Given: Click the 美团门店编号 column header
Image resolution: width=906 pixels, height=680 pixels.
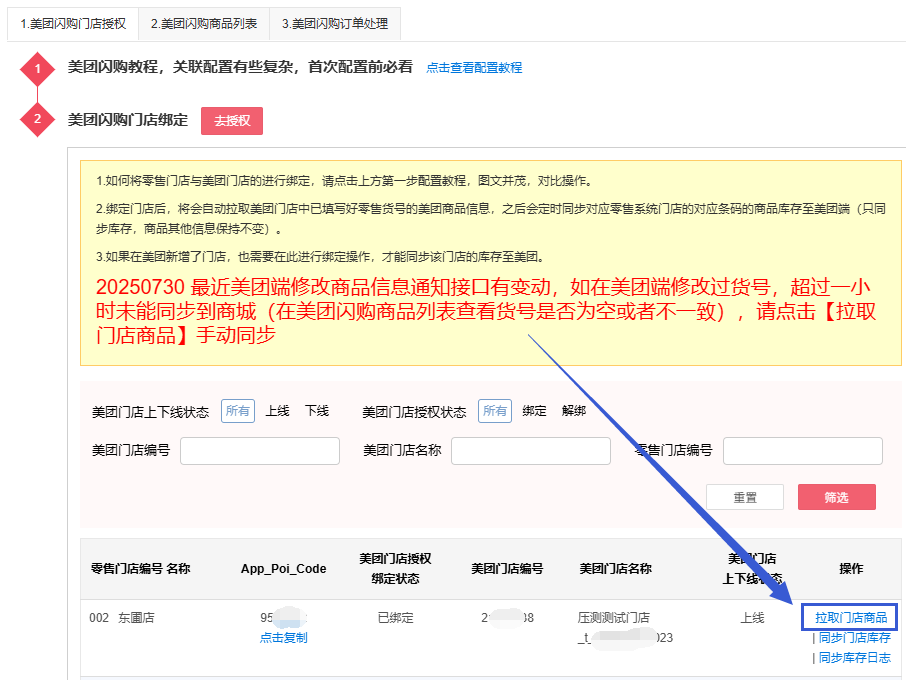Looking at the screenshot, I should pyautogui.click(x=507, y=568).
